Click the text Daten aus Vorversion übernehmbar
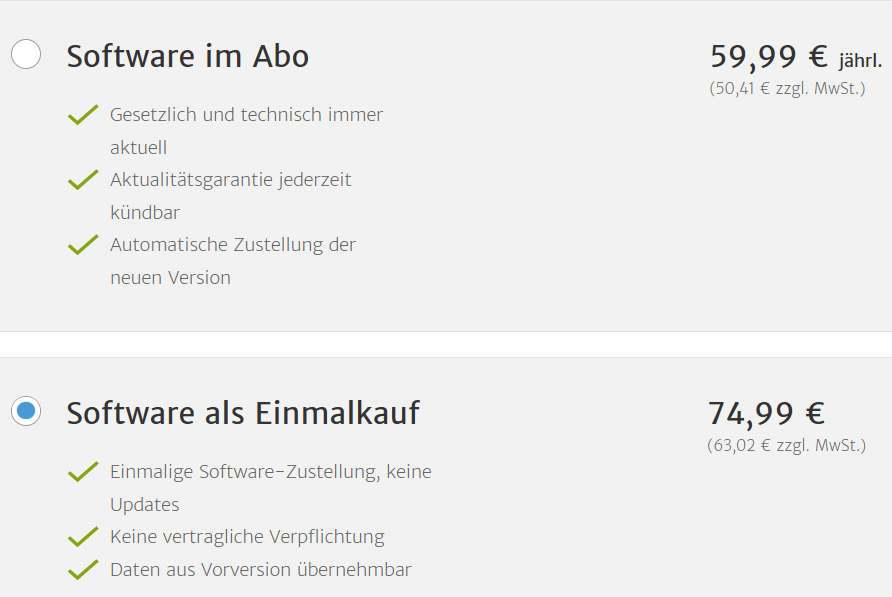 click(x=260, y=570)
